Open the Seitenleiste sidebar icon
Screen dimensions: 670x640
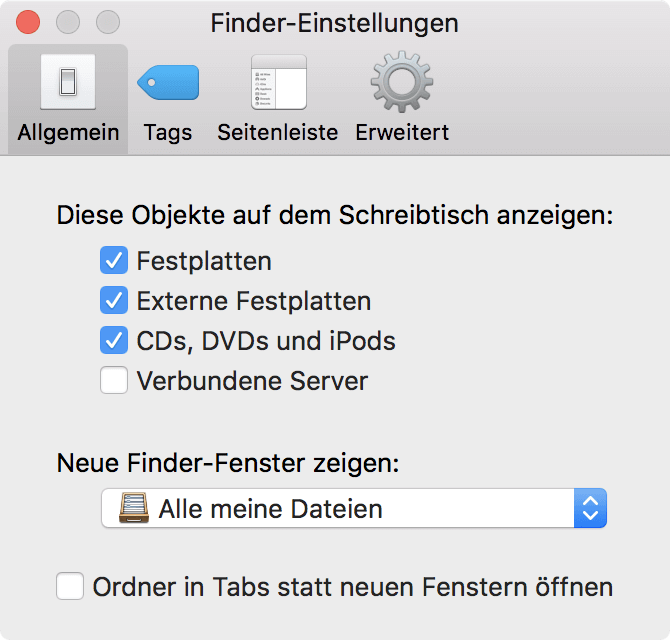pyautogui.click(x=279, y=82)
